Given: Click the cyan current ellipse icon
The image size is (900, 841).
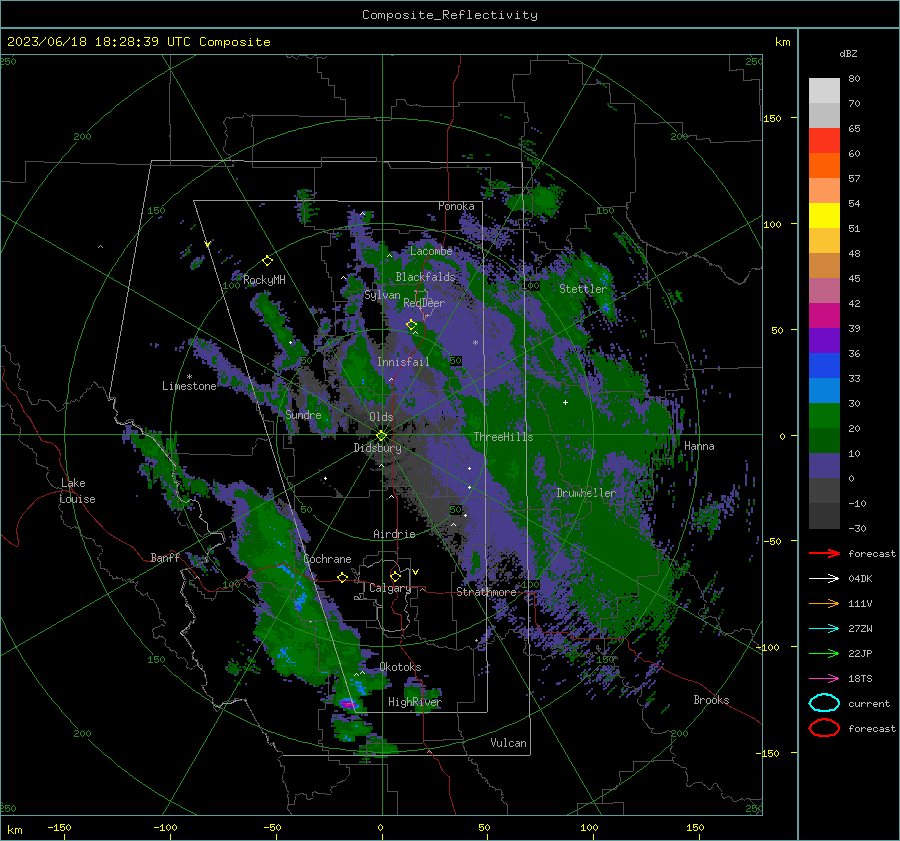Looking at the screenshot, I should 824,703.
